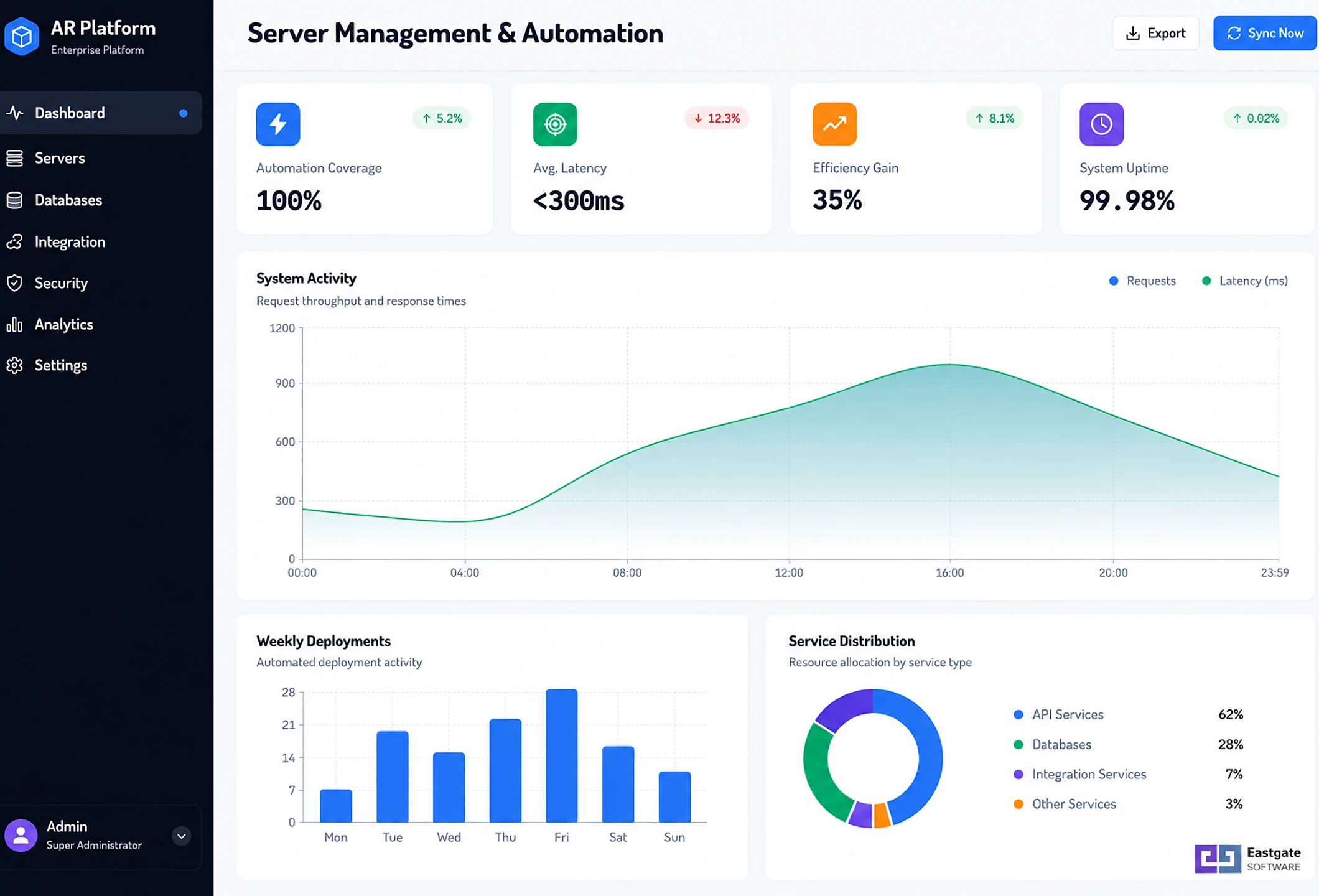1319x896 pixels.
Task: Click the blue lightning bolt icon
Action: coord(278,124)
